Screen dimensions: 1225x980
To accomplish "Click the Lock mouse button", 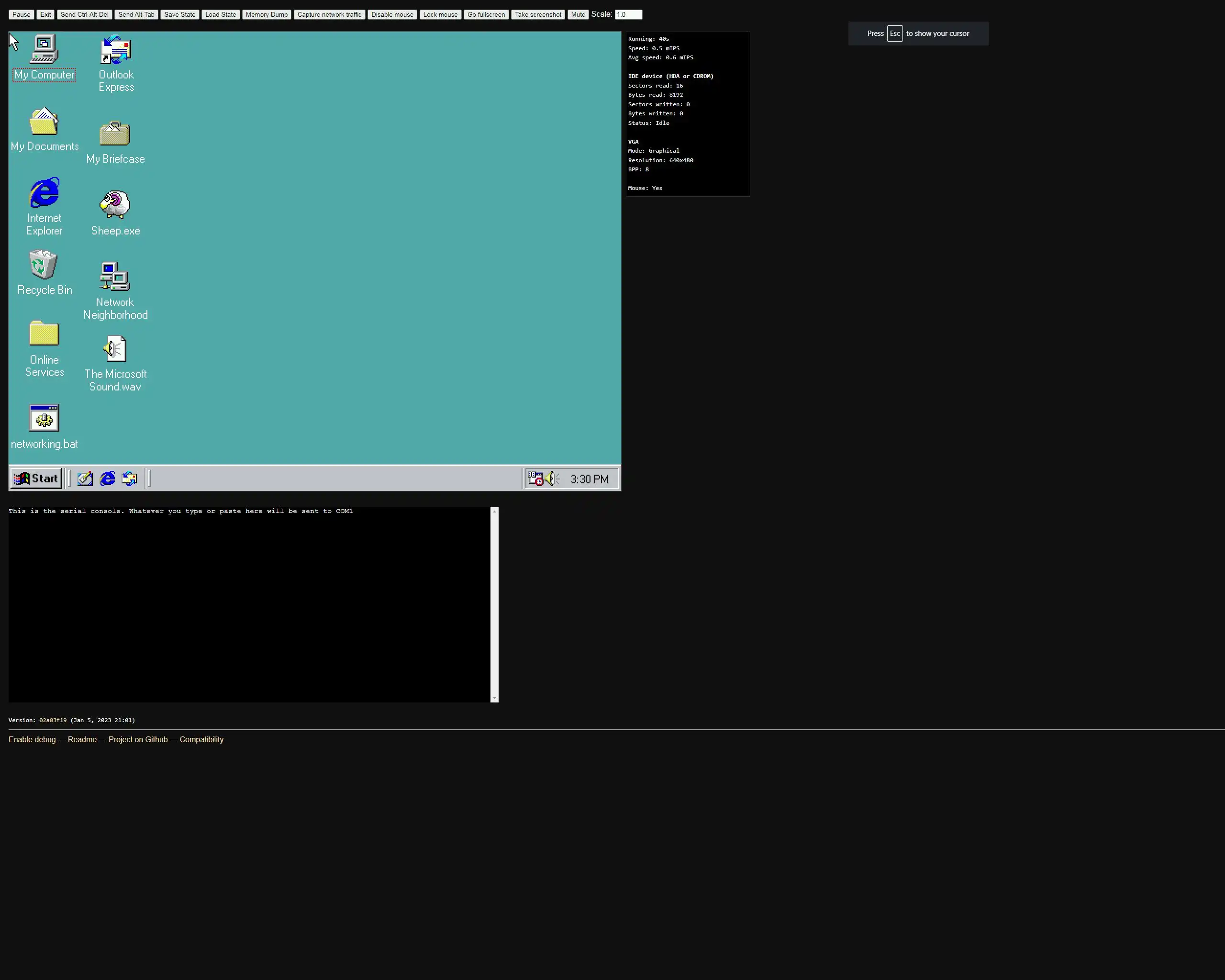I will [x=440, y=15].
